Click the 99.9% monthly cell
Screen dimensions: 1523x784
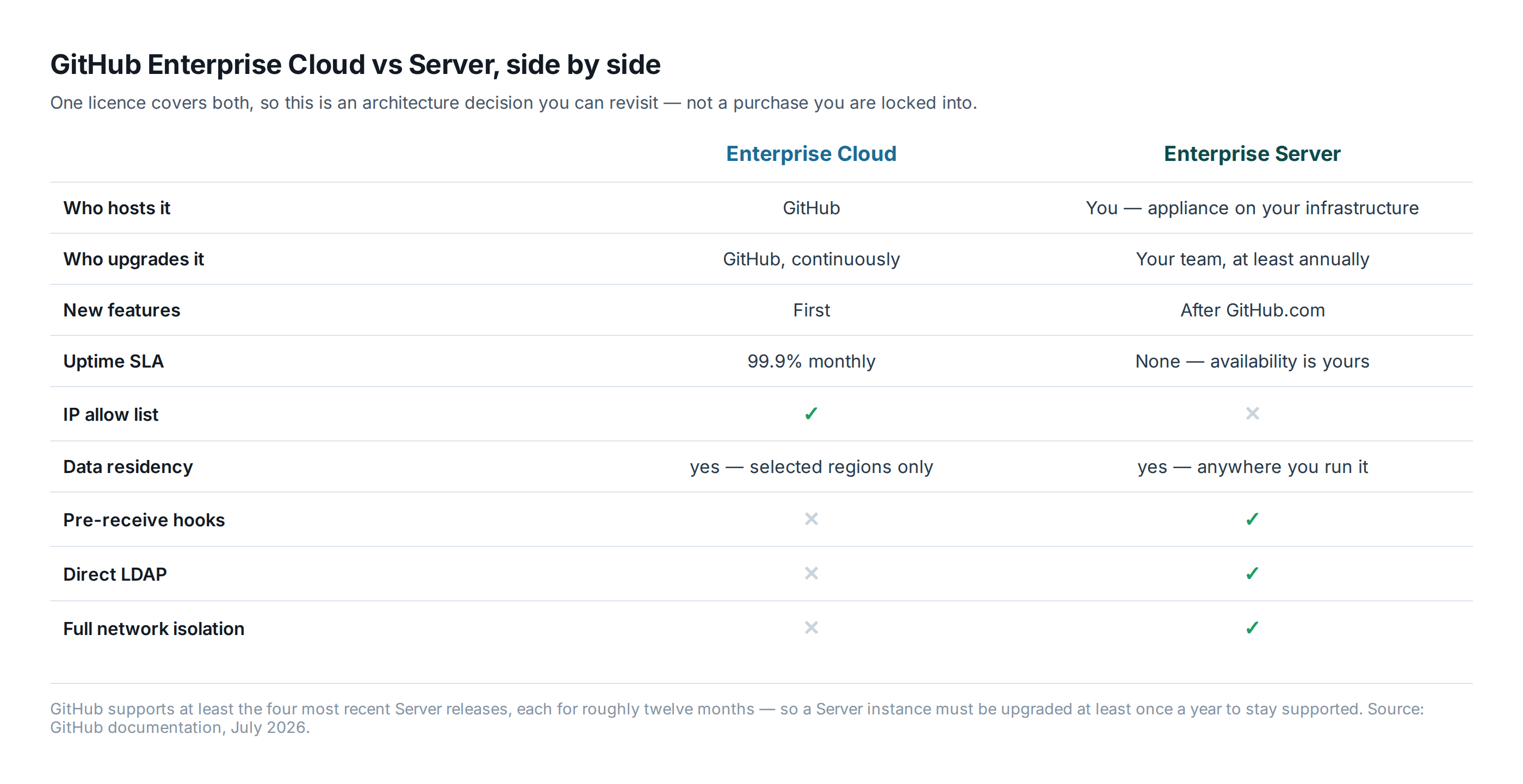pyautogui.click(x=811, y=361)
